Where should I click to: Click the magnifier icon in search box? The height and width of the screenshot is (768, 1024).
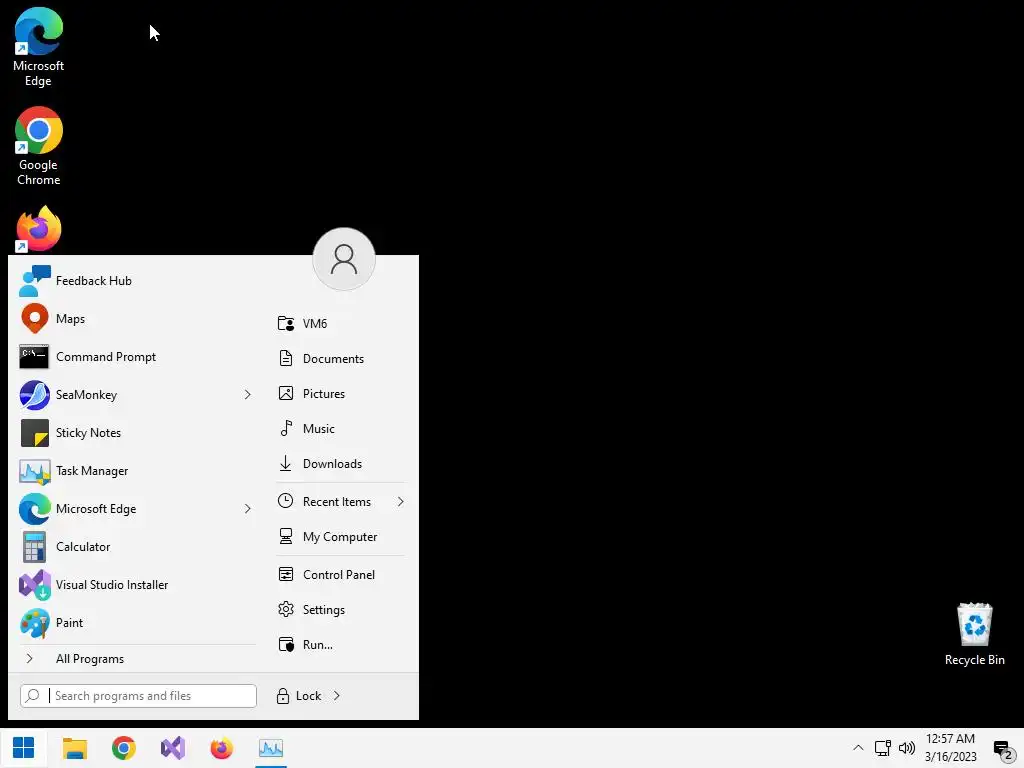(33, 696)
